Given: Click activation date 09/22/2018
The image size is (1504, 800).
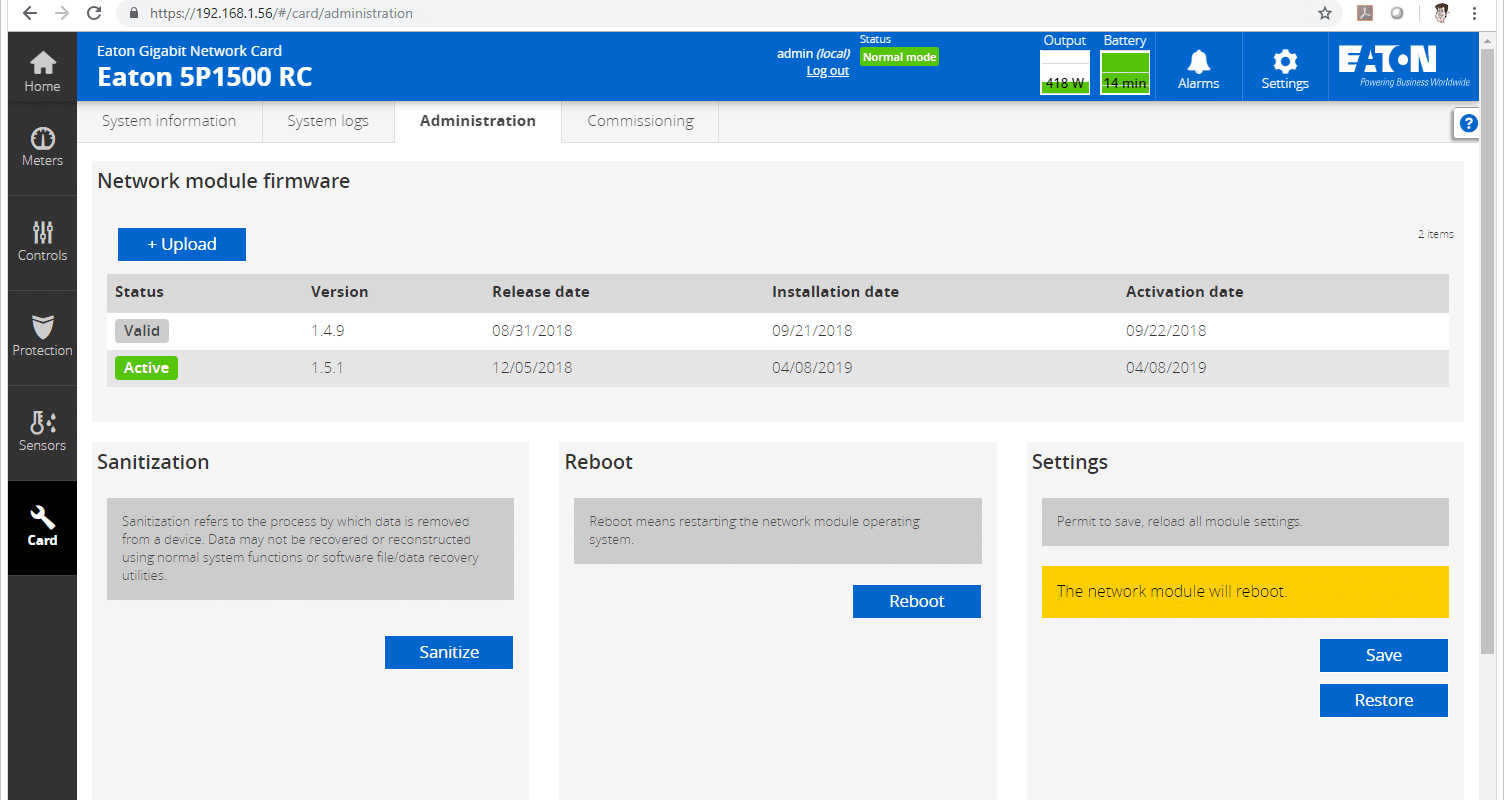Looking at the screenshot, I should click(1166, 331).
